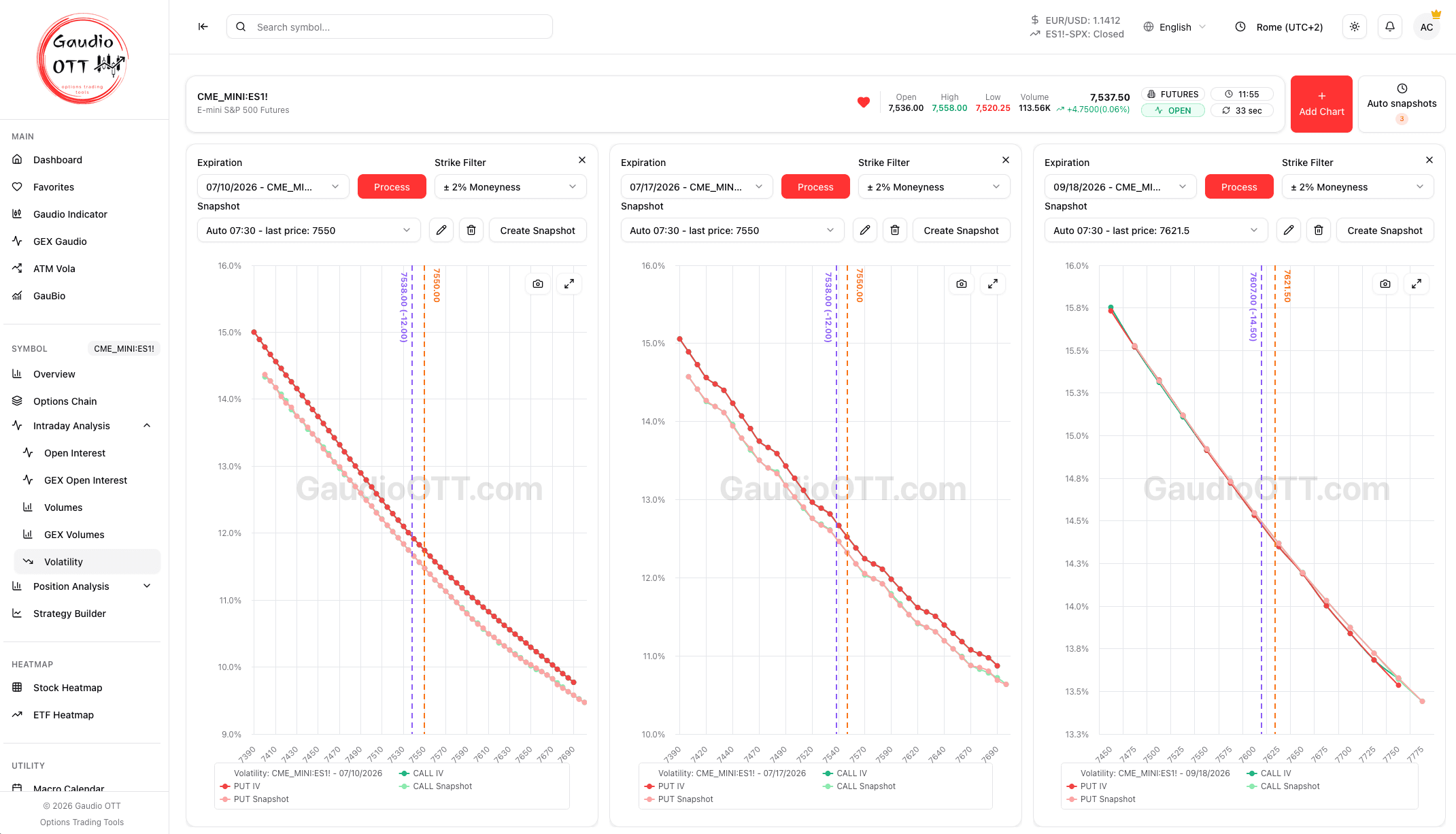Click Process in the 09/18/2026 panel
Viewport: 1456px width, 834px height.
[x=1238, y=187]
